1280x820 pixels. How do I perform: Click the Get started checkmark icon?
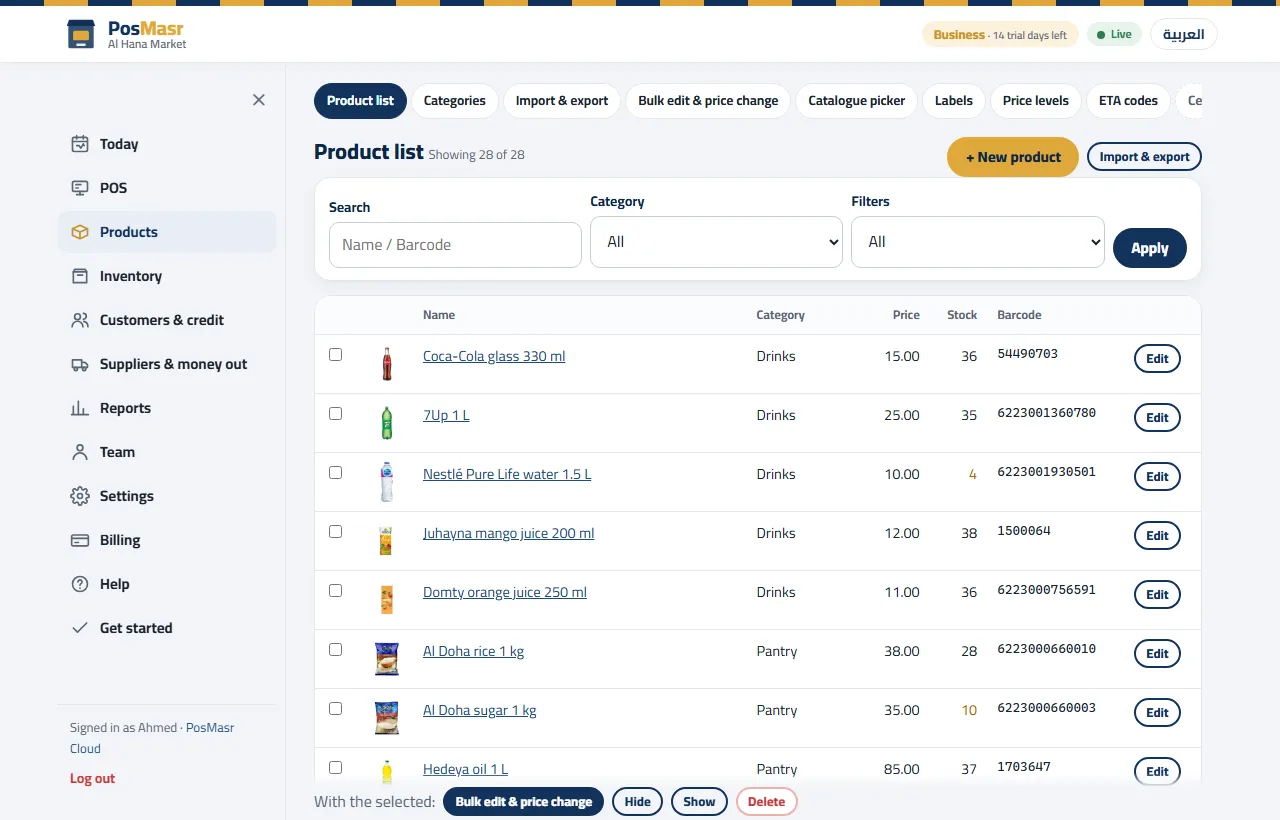(x=80, y=628)
